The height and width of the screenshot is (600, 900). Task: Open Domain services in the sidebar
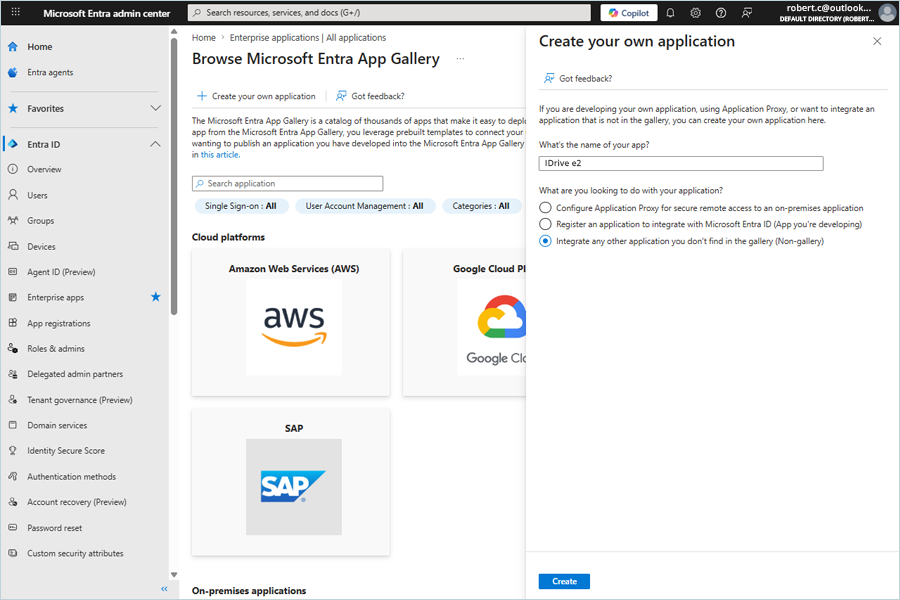[x=57, y=425]
